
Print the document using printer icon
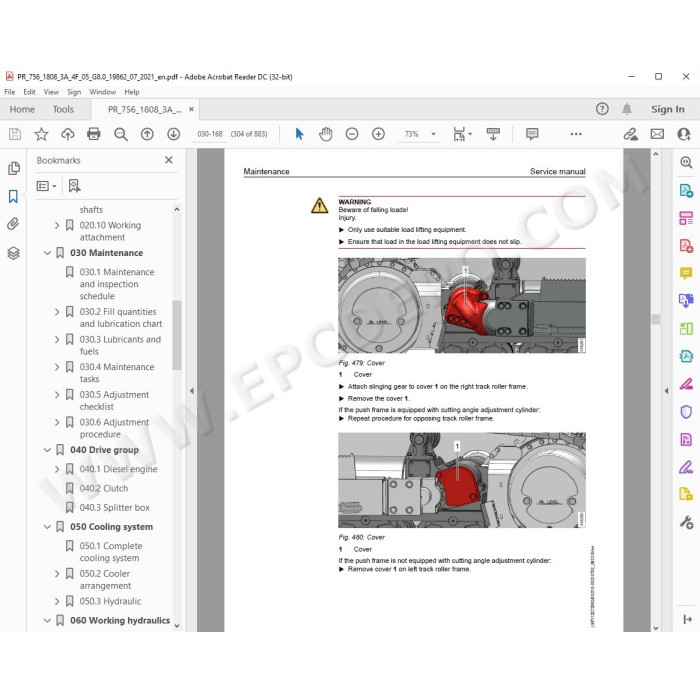pos(94,134)
